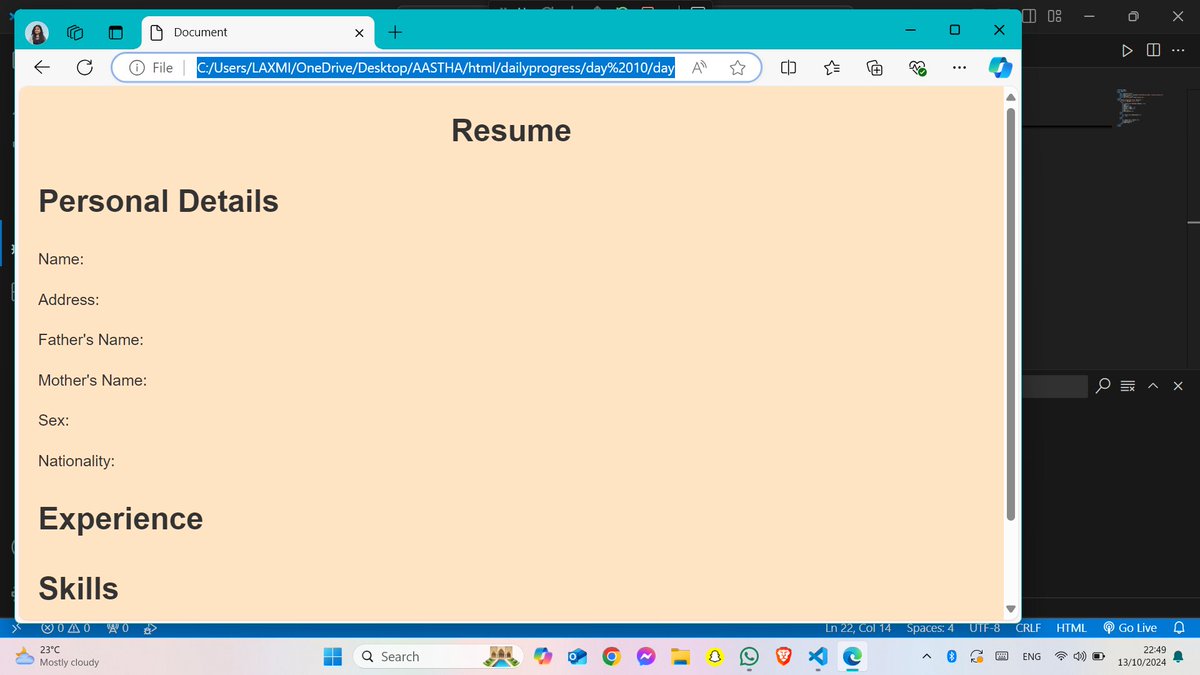Open a new tab with plus button

click(395, 32)
